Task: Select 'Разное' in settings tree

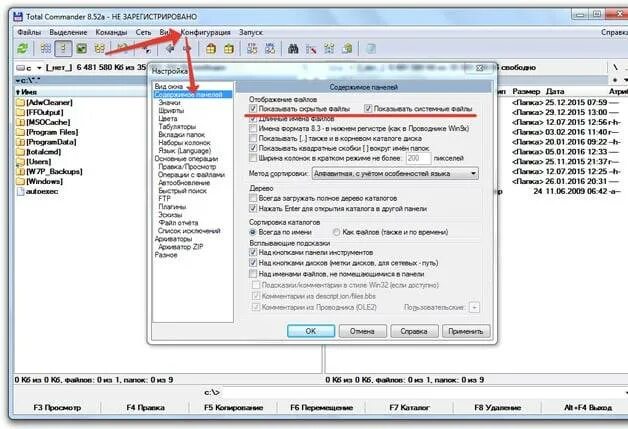Action: pos(166,255)
